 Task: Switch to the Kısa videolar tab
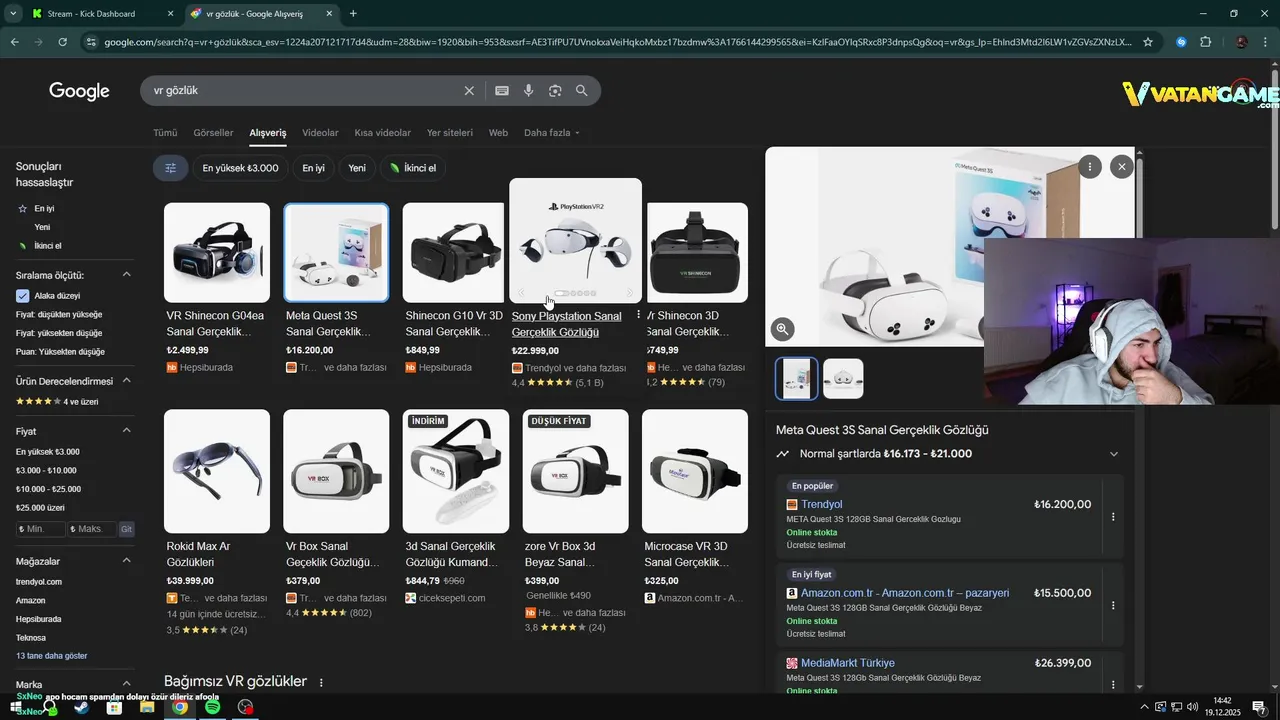(383, 133)
